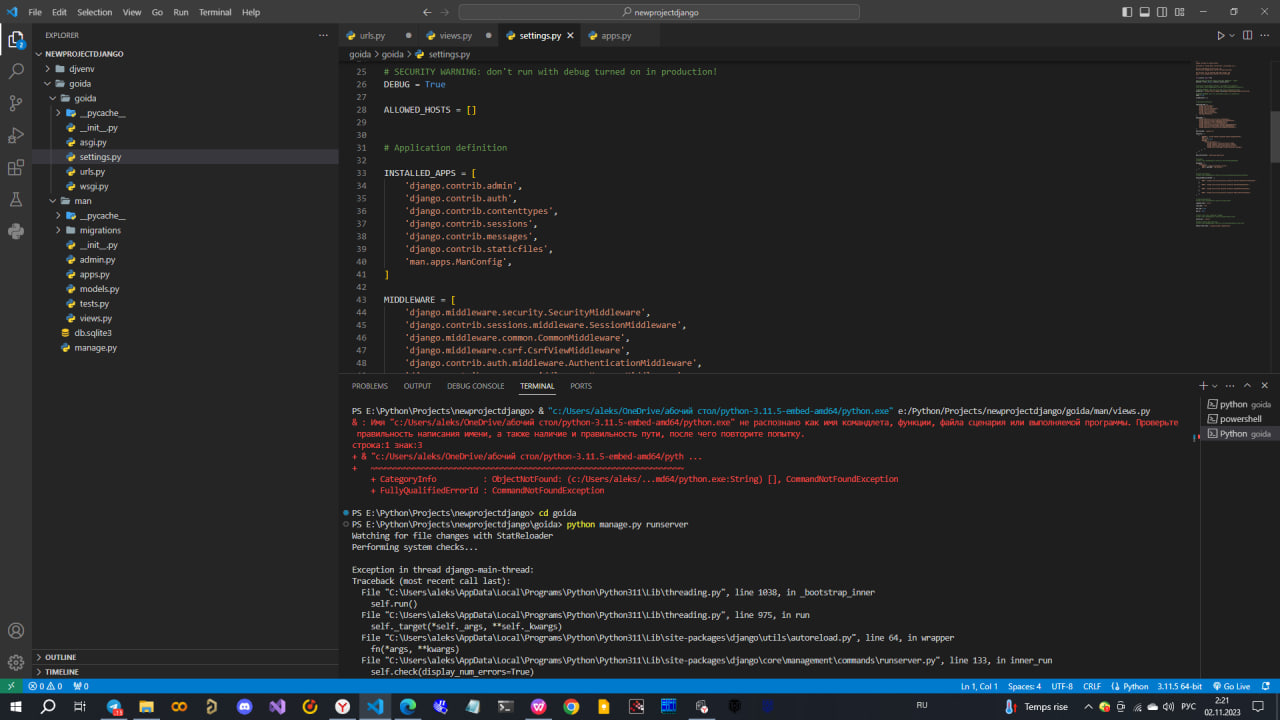This screenshot has height=720, width=1280.
Task: Open manage.py in the Explorer
Action: [185, 348]
